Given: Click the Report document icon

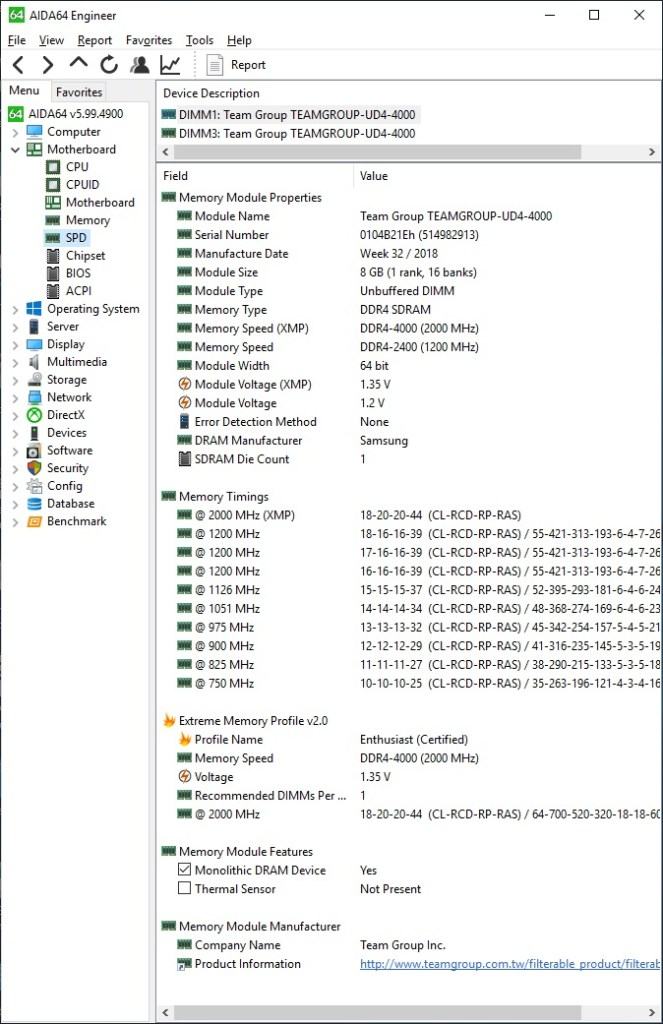Looking at the screenshot, I should point(214,65).
